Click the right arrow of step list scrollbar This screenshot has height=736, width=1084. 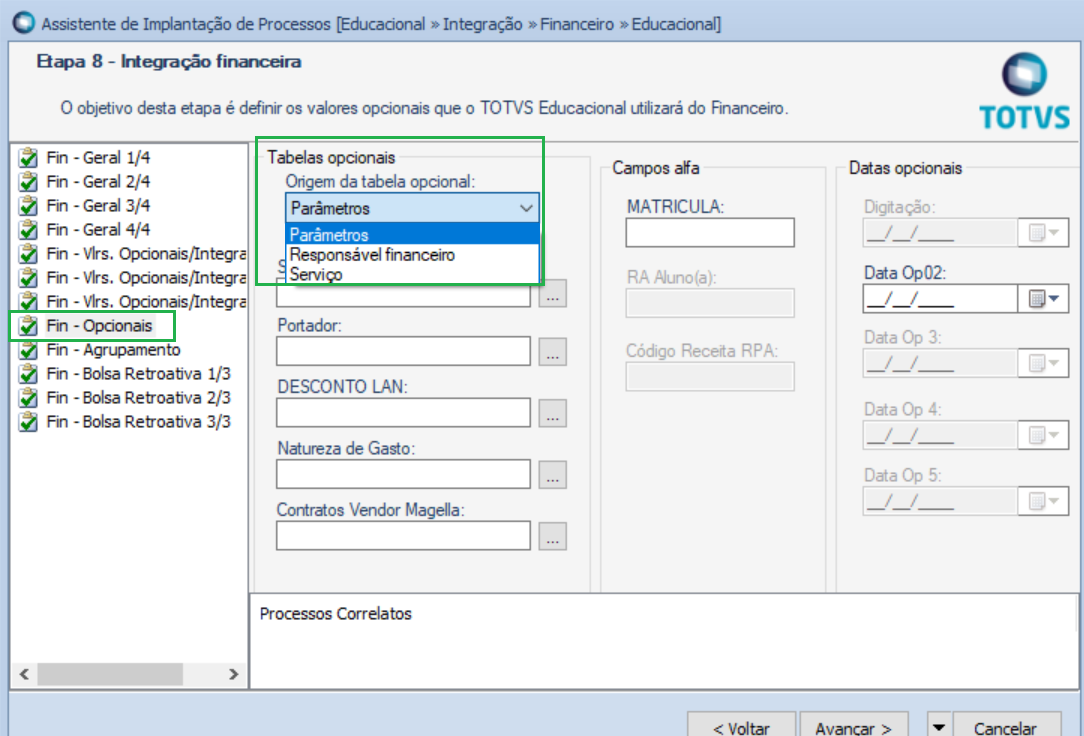pos(233,674)
